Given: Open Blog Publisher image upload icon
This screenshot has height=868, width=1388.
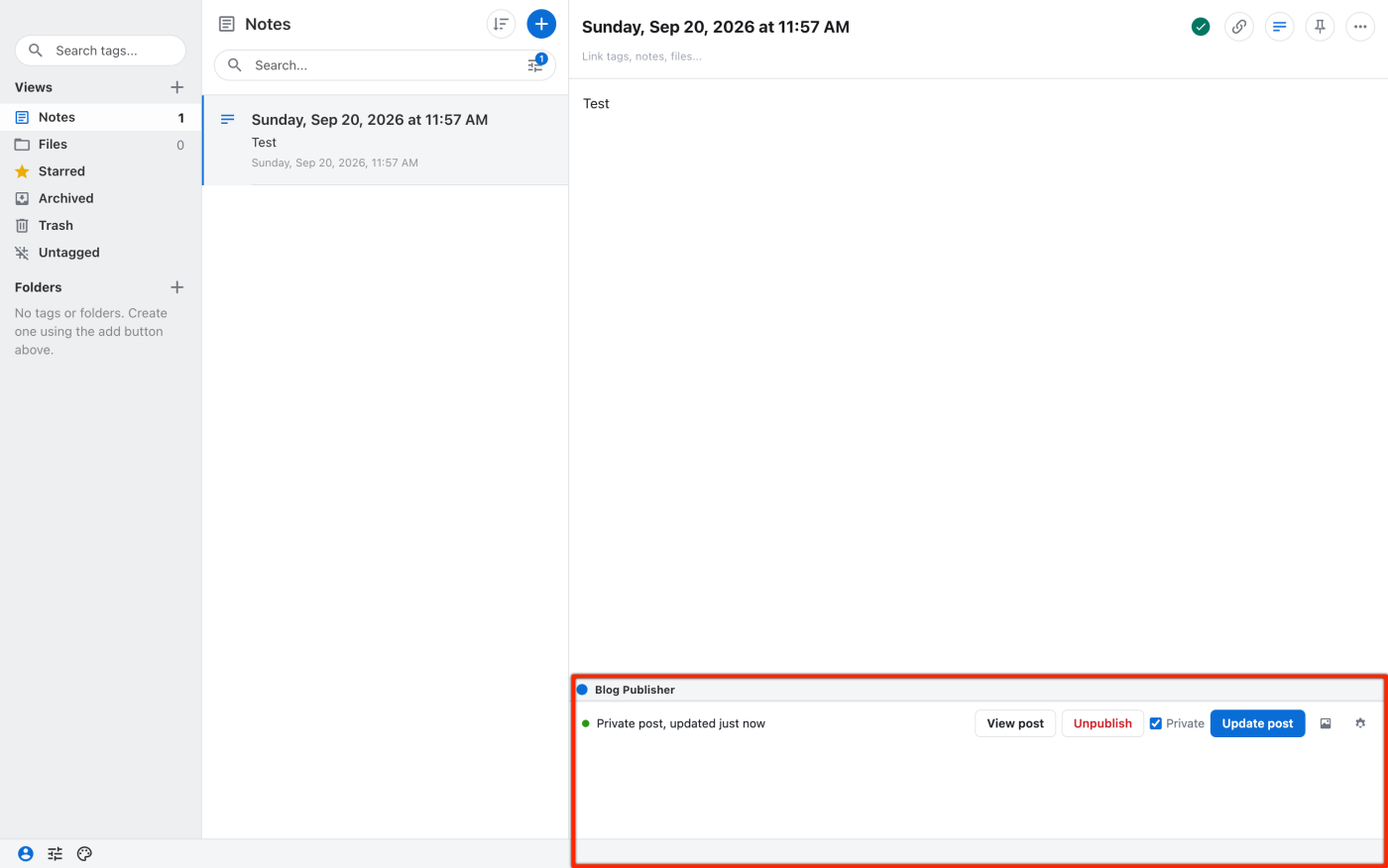Looking at the screenshot, I should click(x=1326, y=723).
